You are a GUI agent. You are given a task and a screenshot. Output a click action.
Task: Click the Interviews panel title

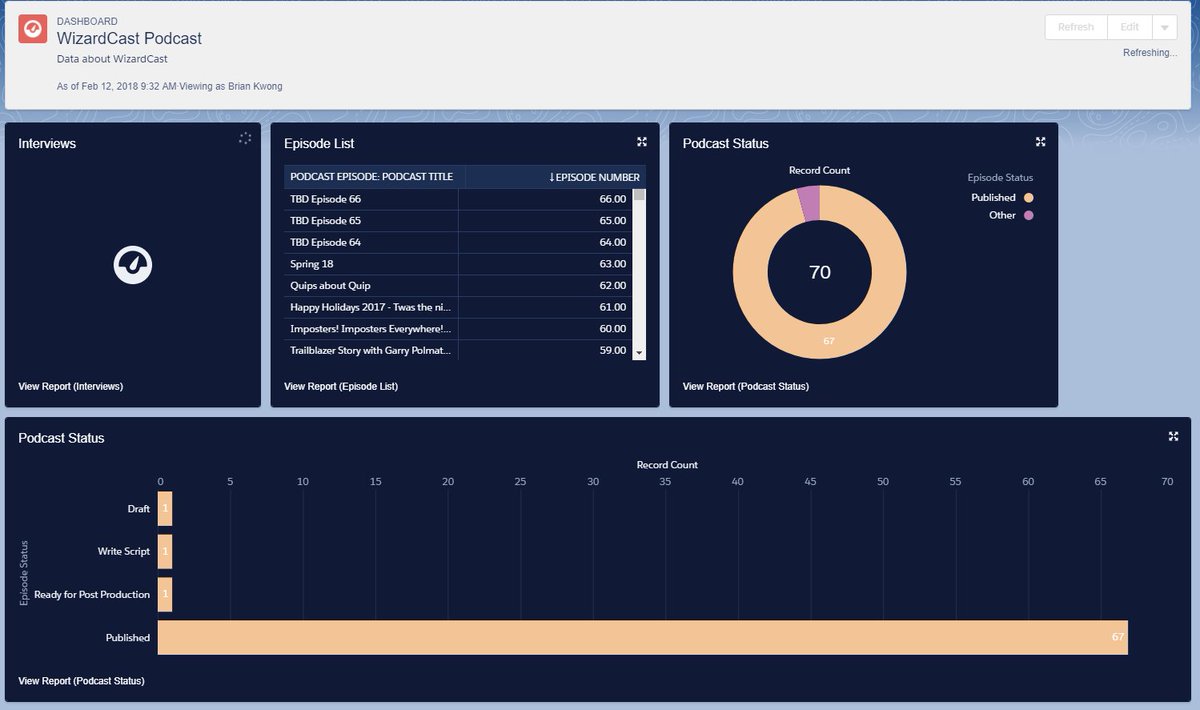tap(47, 143)
